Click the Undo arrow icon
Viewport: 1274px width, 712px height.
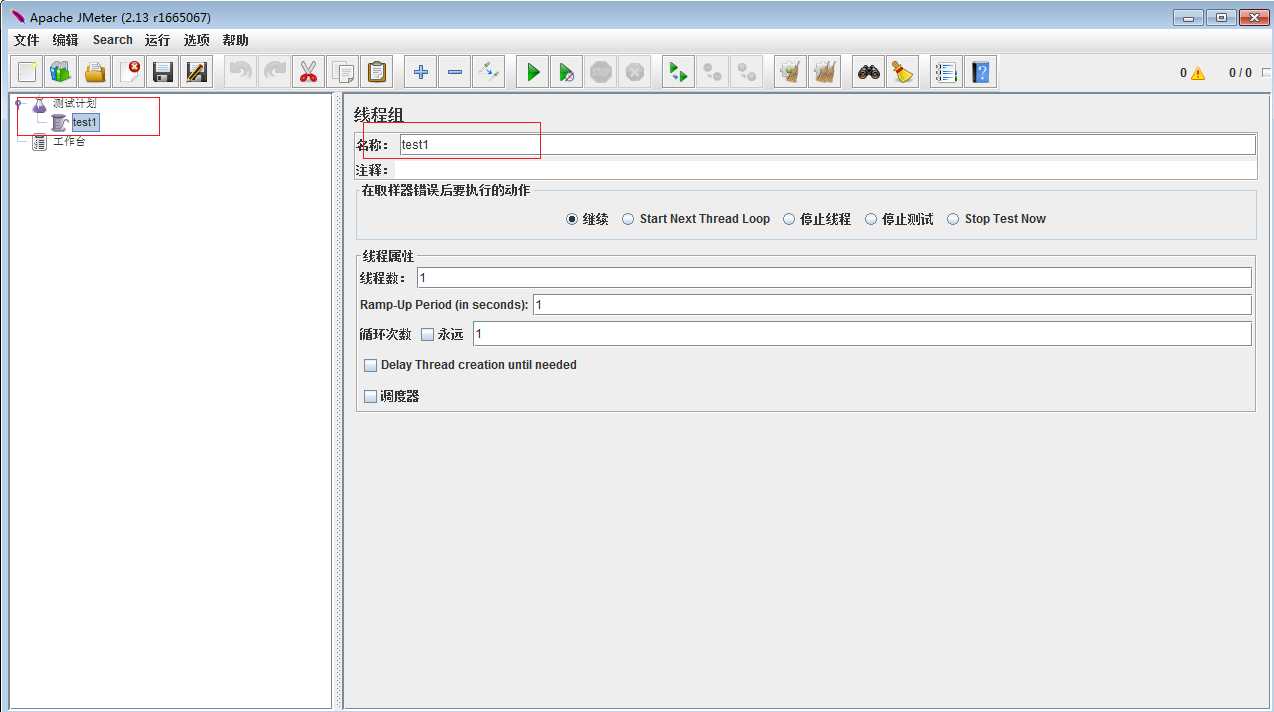click(241, 72)
